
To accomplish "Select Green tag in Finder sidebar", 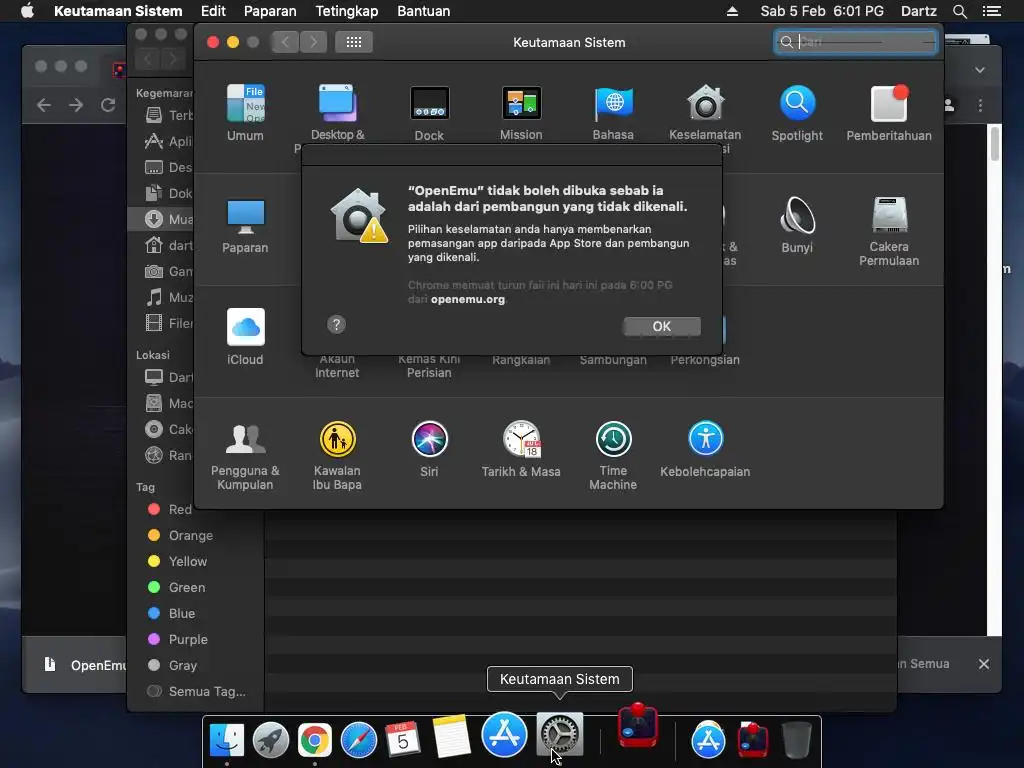I will 176,588.
